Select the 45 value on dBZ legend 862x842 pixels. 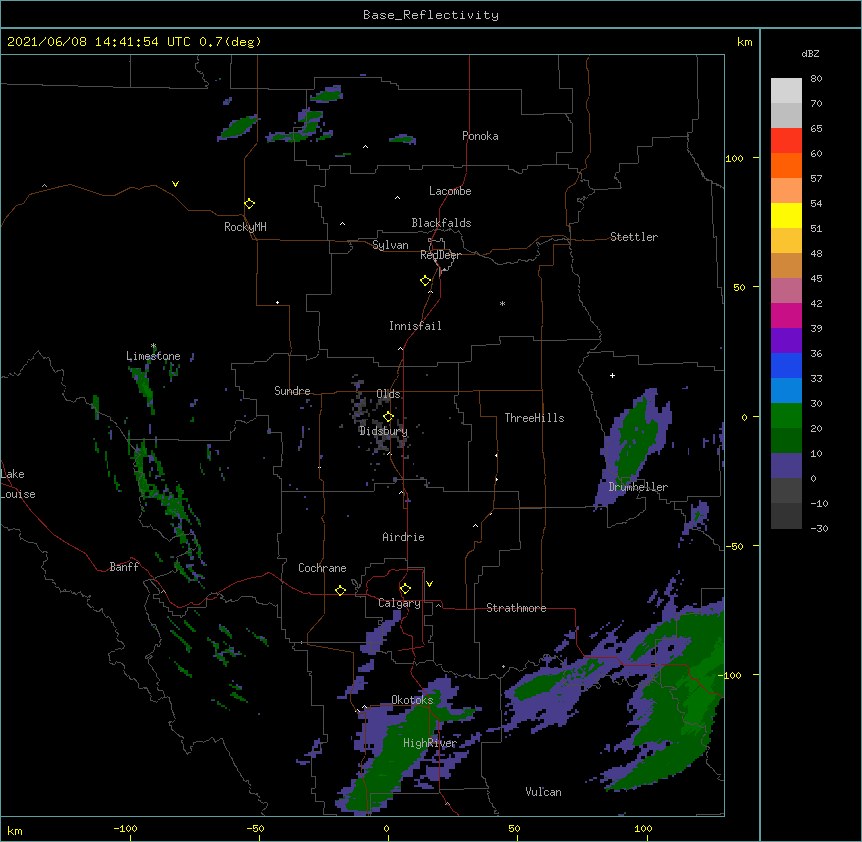point(816,279)
